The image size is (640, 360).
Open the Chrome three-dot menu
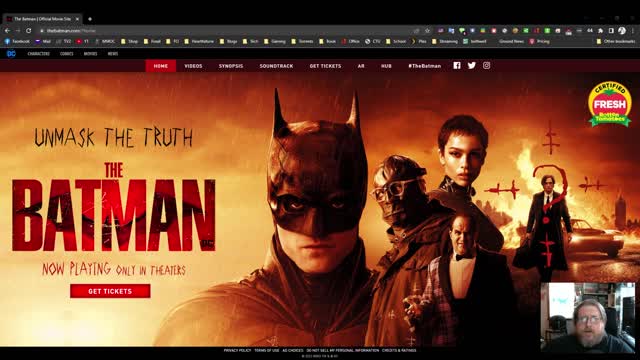(x=633, y=31)
